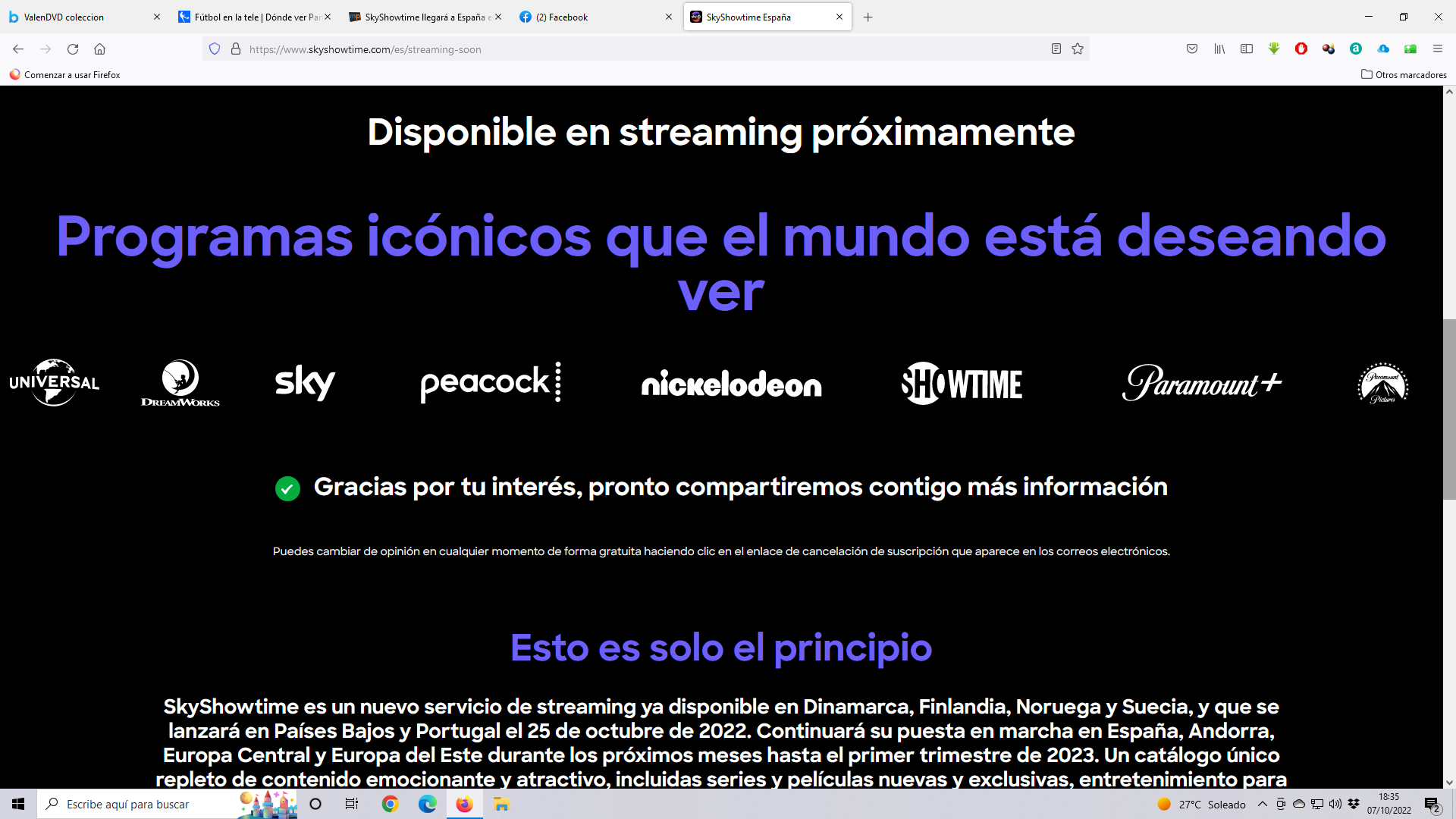1456x819 pixels.
Task: Launch Microsoft Edge from the taskbar
Action: tap(428, 804)
